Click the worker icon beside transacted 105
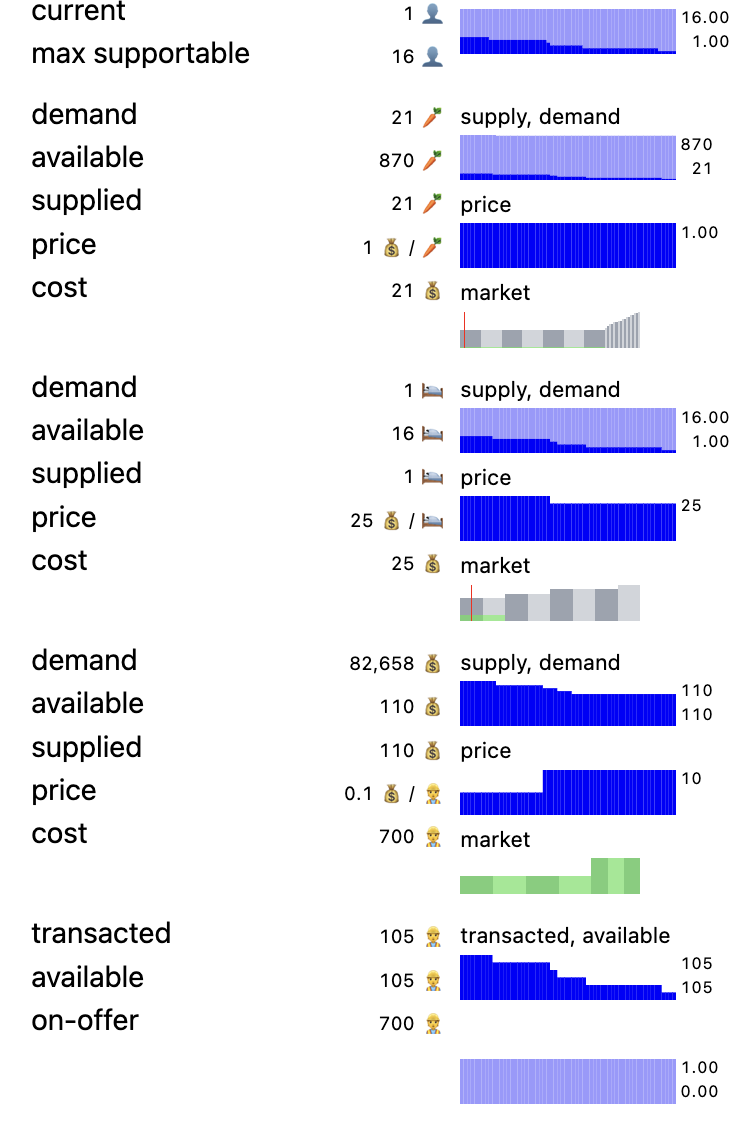Screen dimensions: 742x1126 432,937
